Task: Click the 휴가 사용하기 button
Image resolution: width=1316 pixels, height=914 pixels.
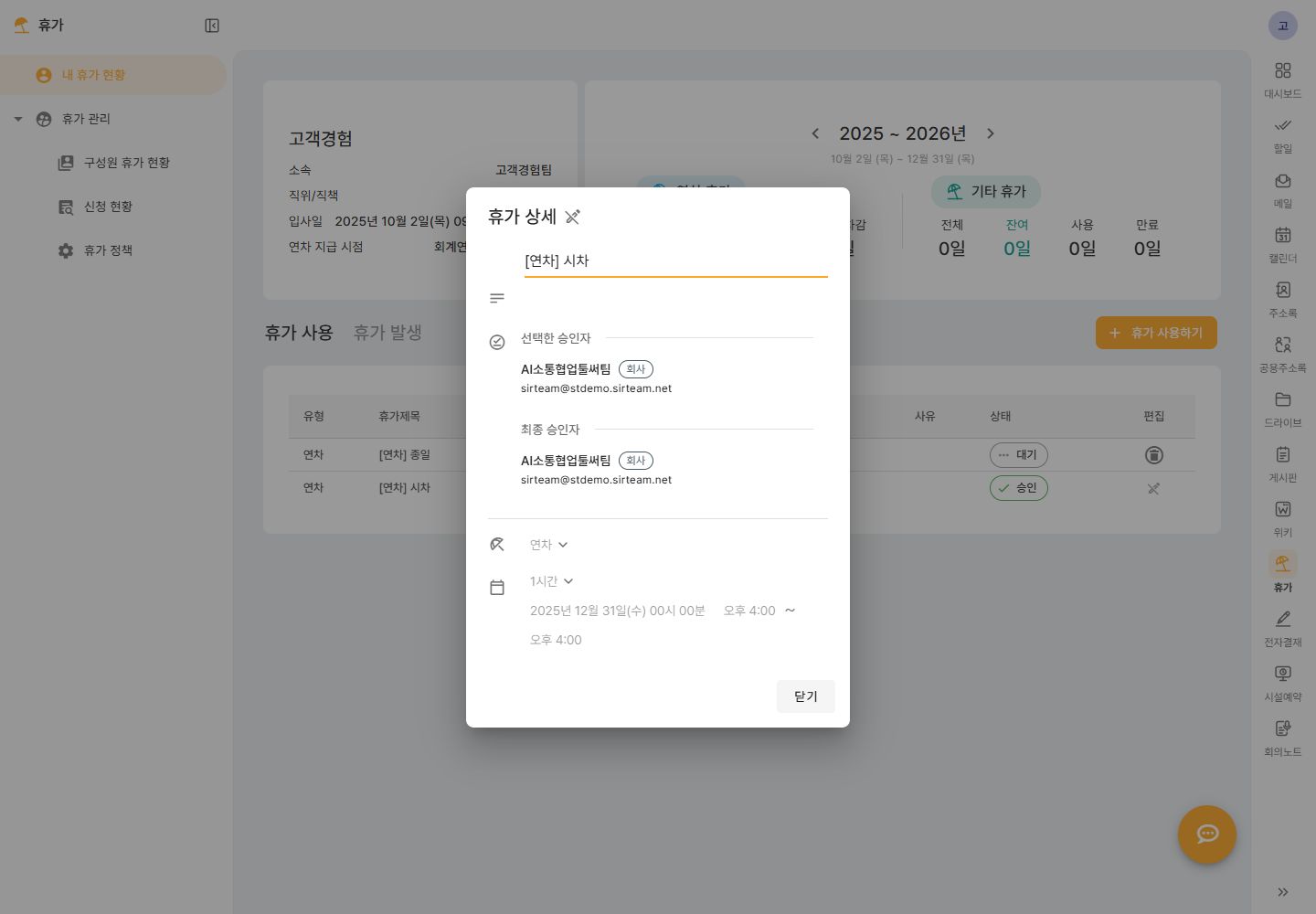Action: (x=1156, y=333)
